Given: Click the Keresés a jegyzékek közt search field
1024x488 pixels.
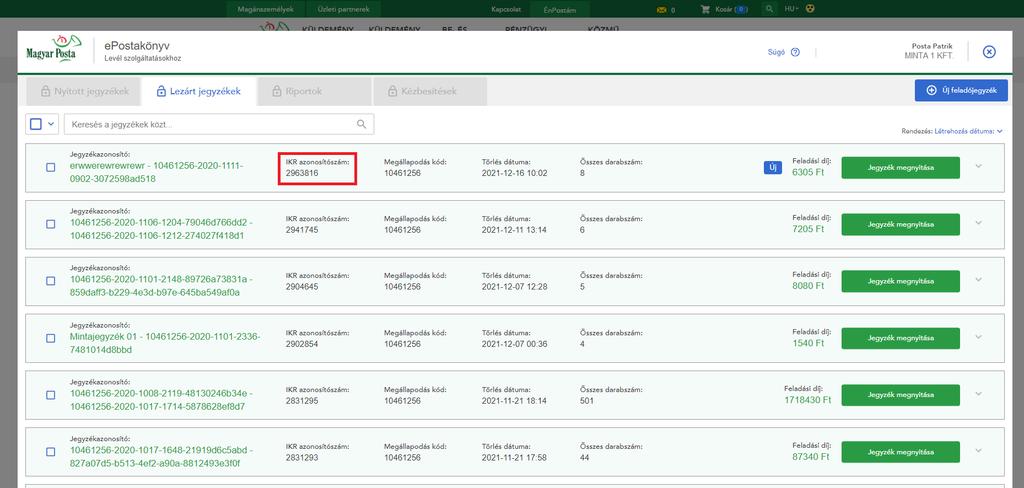Looking at the screenshot, I should 219,124.
